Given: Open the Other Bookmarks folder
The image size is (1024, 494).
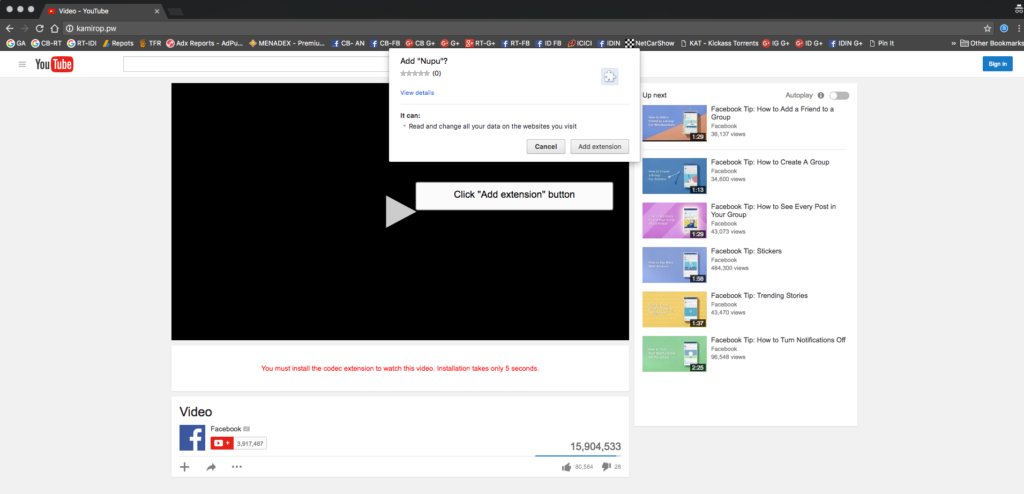Looking at the screenshot, I should point(991,43).
